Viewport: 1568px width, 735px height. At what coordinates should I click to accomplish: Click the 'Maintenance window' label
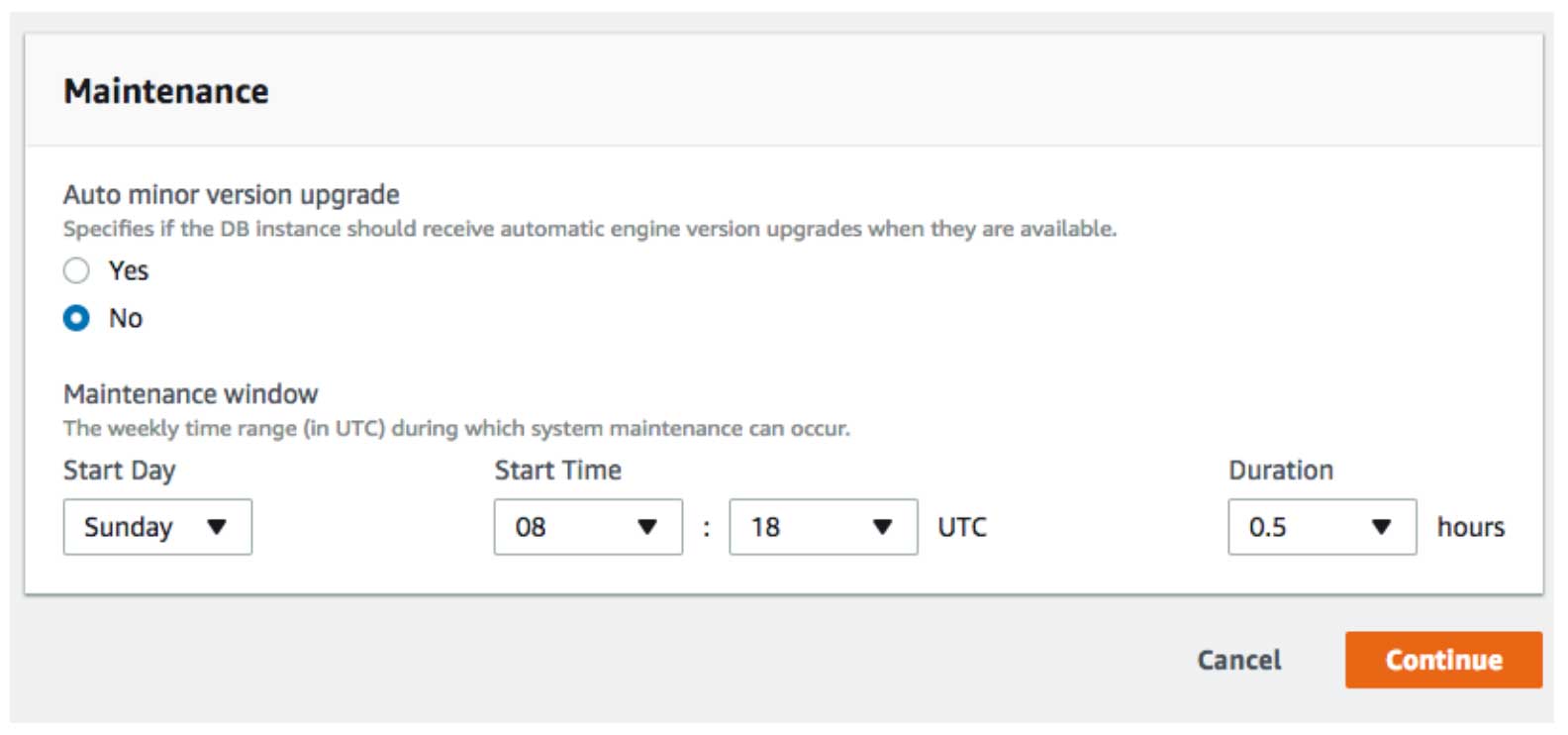coord(191,394)
